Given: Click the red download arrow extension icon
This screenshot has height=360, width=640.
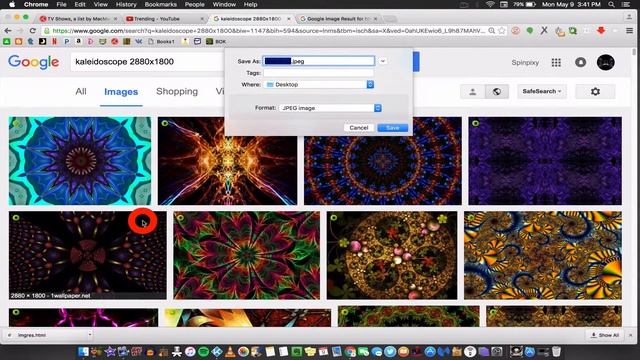Looking at the screenshot, I should click(x=601, y=31).
